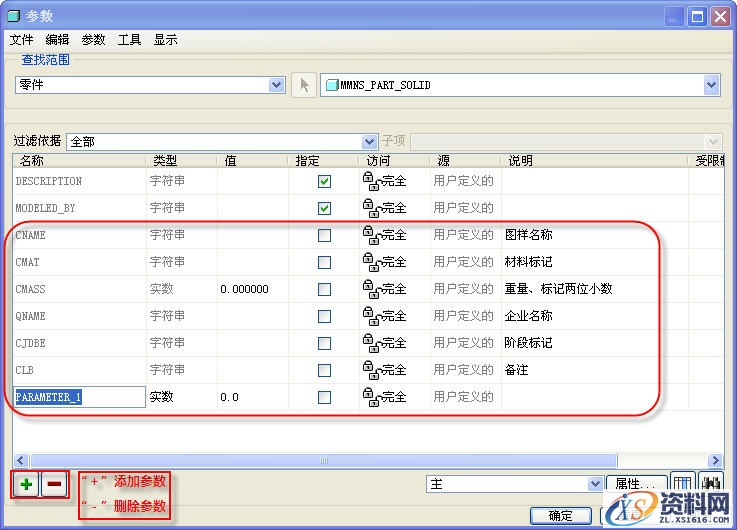Check the designate checkbox for CNAME

324,235
